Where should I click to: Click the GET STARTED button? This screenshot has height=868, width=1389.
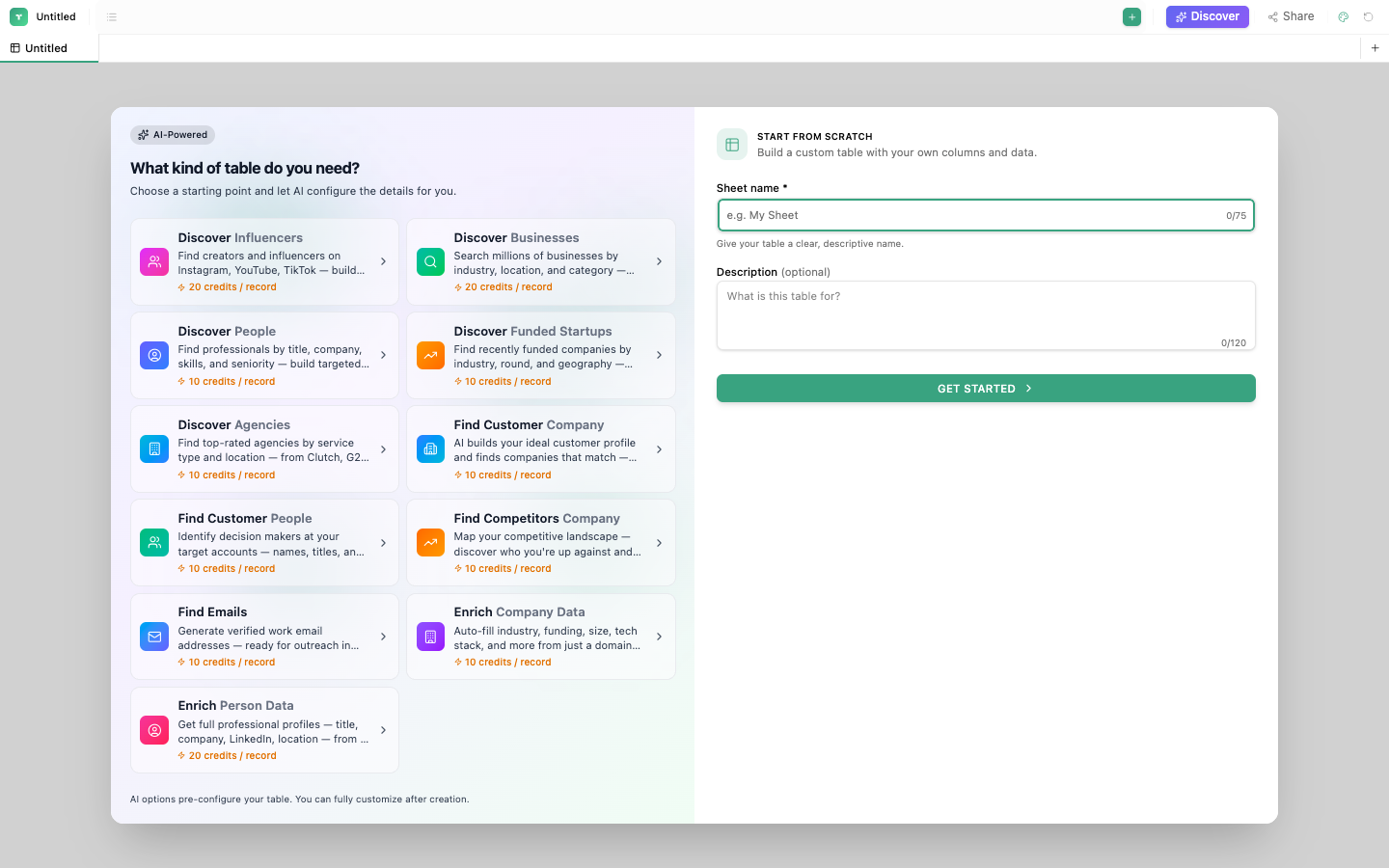pyautogui.click(x=986, y=388)
